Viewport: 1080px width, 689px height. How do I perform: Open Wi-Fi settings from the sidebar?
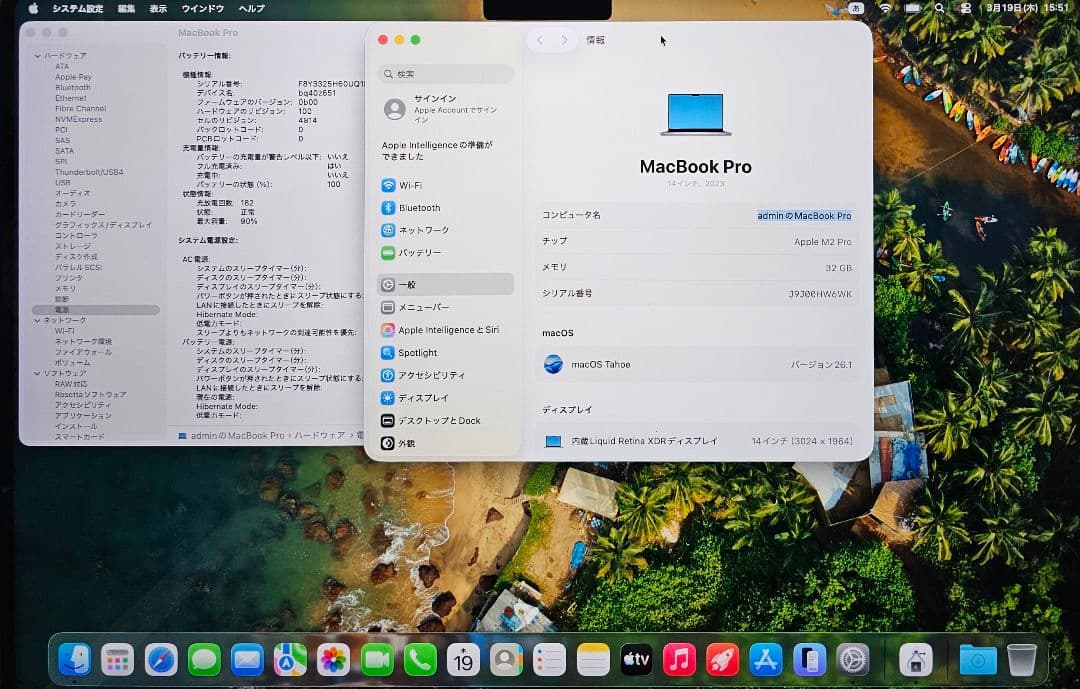click(x=408, y=184)
